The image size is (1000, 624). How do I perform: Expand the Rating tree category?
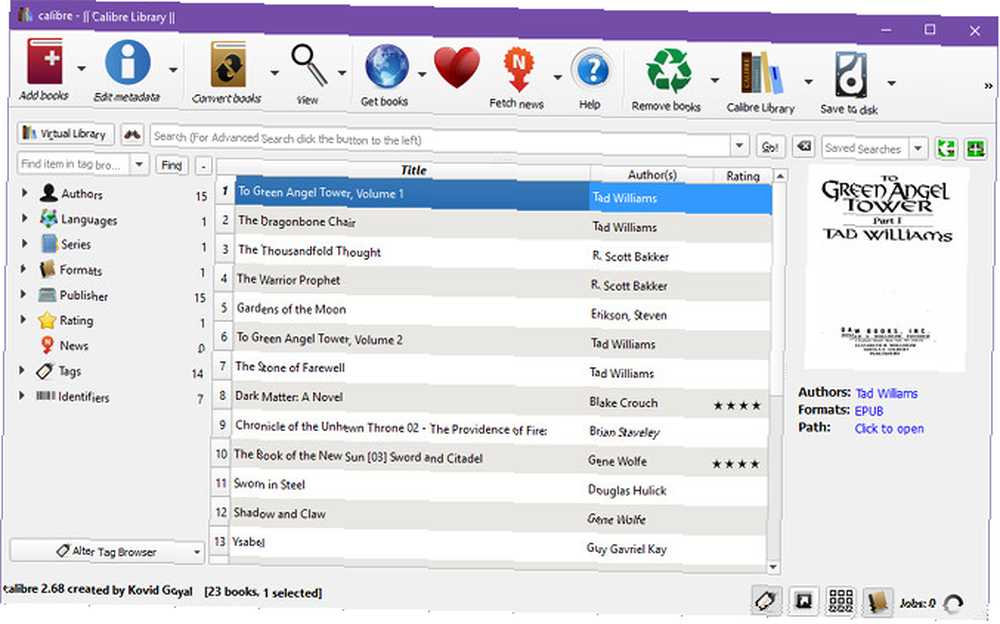[x=23, y=319]
